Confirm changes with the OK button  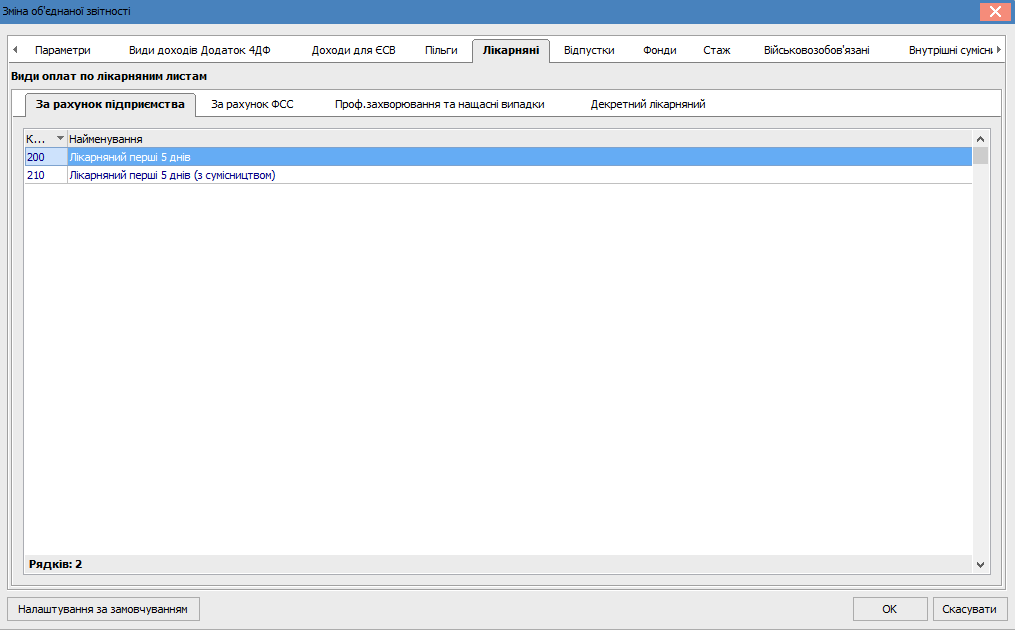pyautogui.click(x=889, y=609)
